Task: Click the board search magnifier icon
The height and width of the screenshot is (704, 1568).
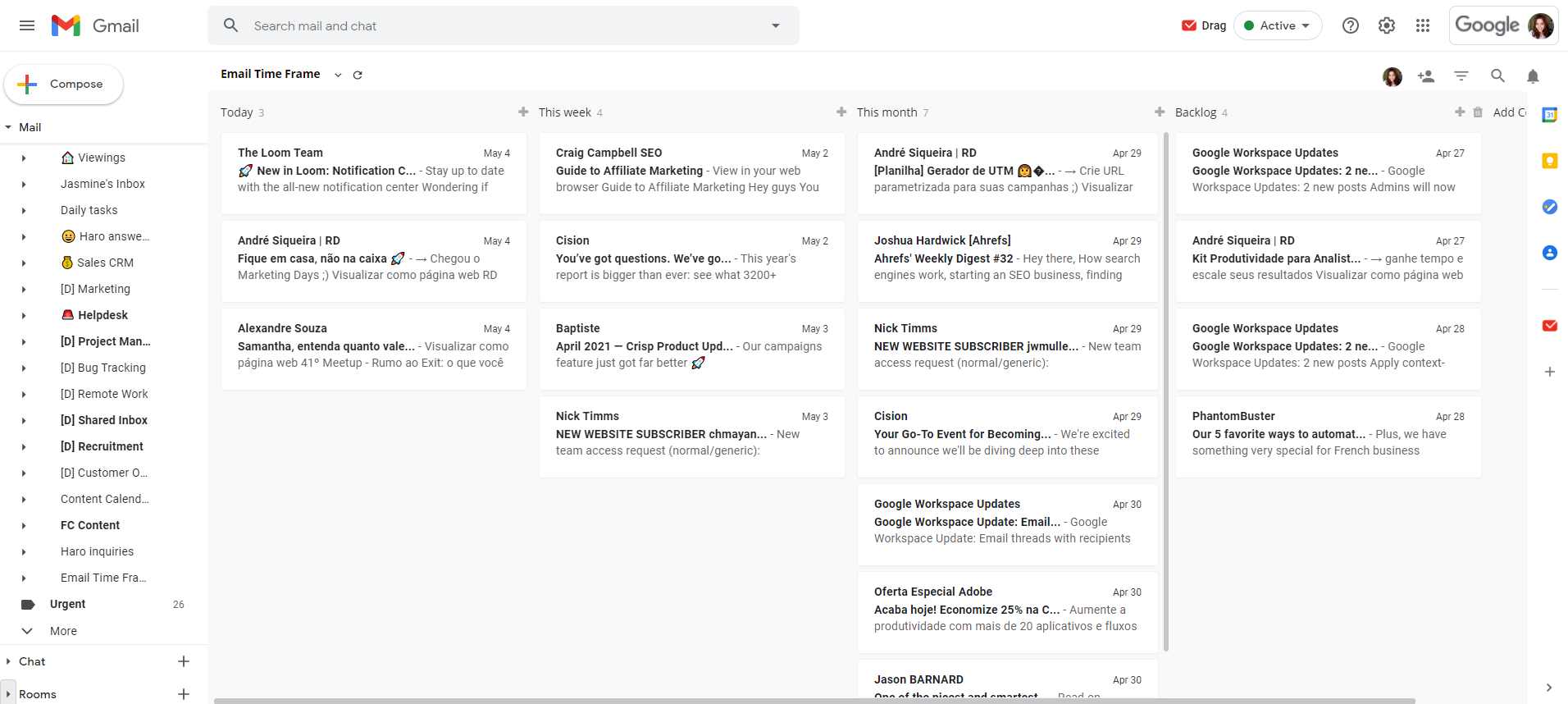Action: [x=1497, y=75]
